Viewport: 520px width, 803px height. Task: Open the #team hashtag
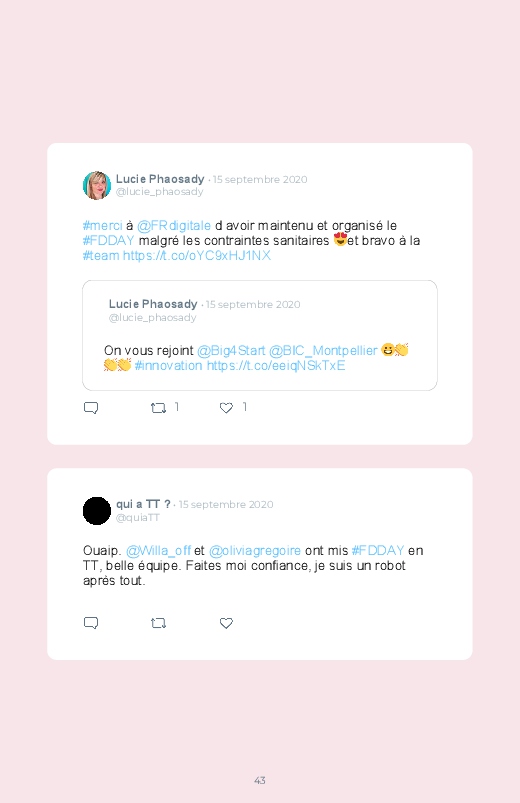(101, 255)
